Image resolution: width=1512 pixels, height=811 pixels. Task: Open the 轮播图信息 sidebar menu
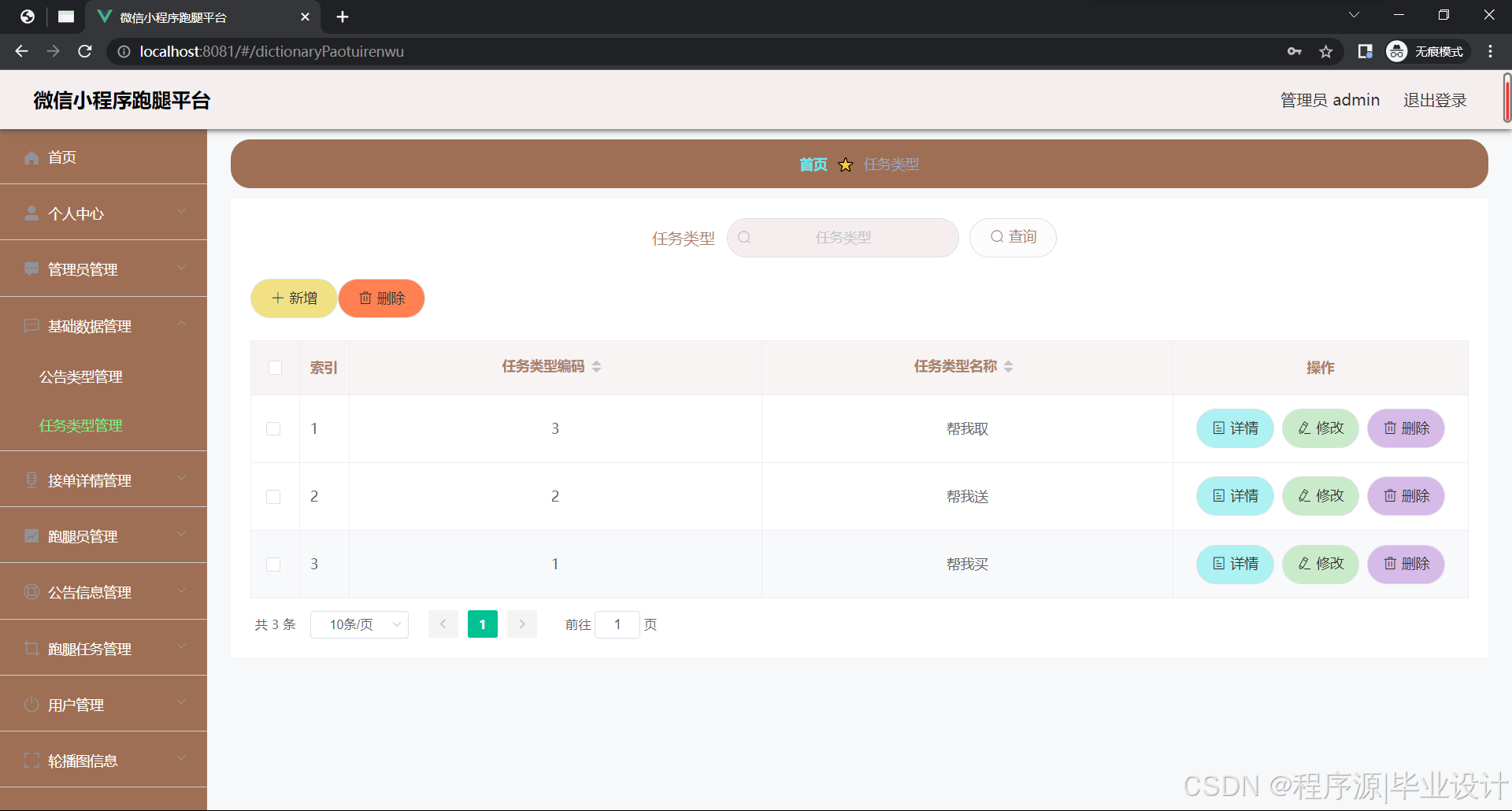103,760
